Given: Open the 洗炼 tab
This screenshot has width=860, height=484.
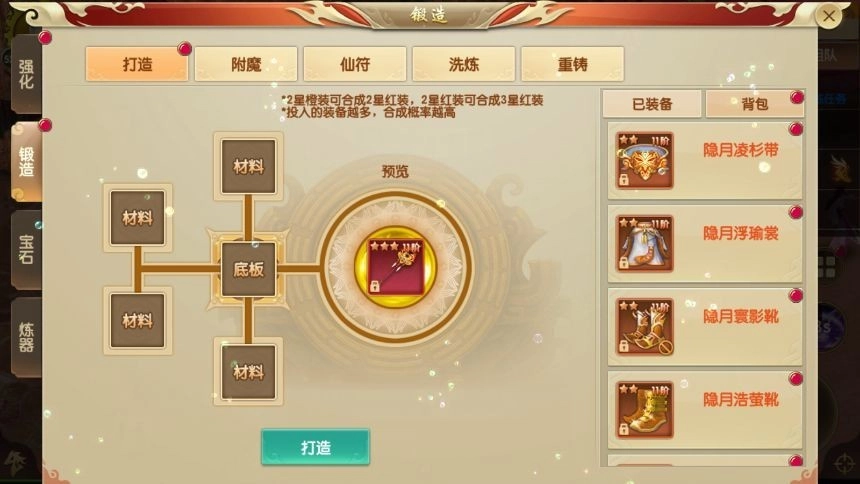Looking at the screenshot, I should pyautogui.click(x=463, y=64).
